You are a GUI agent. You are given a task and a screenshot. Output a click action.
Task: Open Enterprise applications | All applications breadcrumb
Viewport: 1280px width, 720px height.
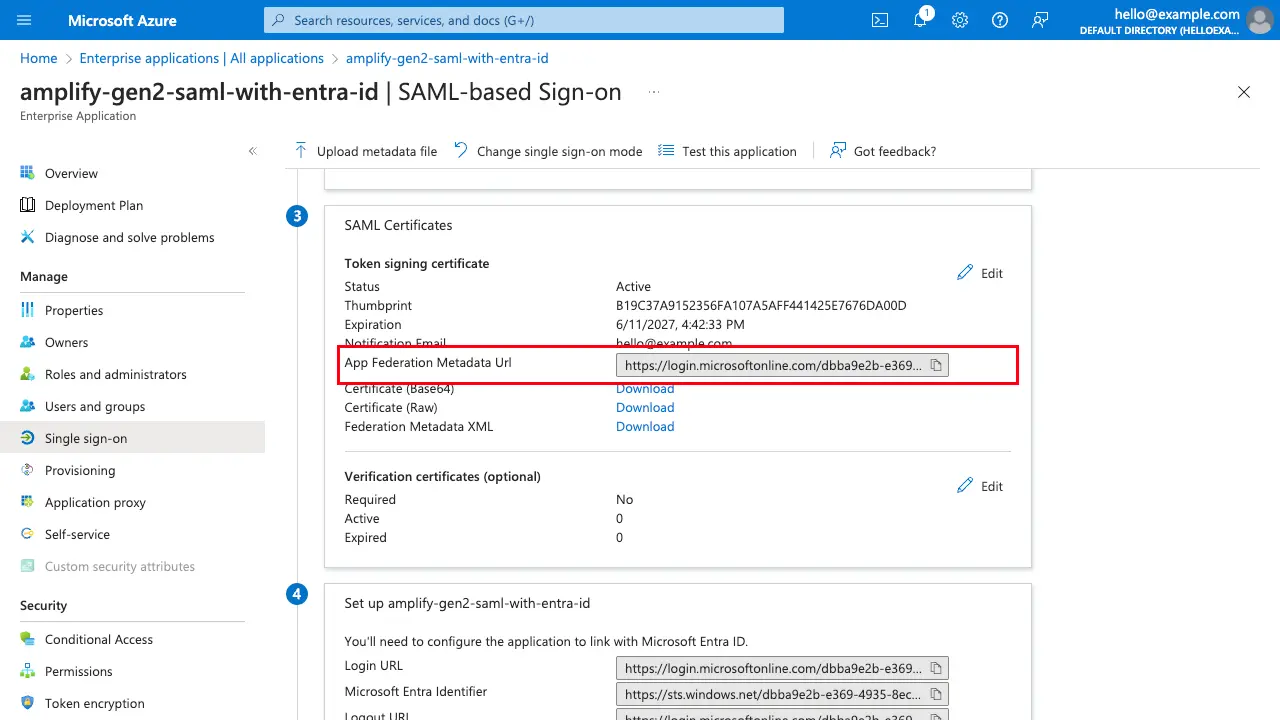point(202,58)
